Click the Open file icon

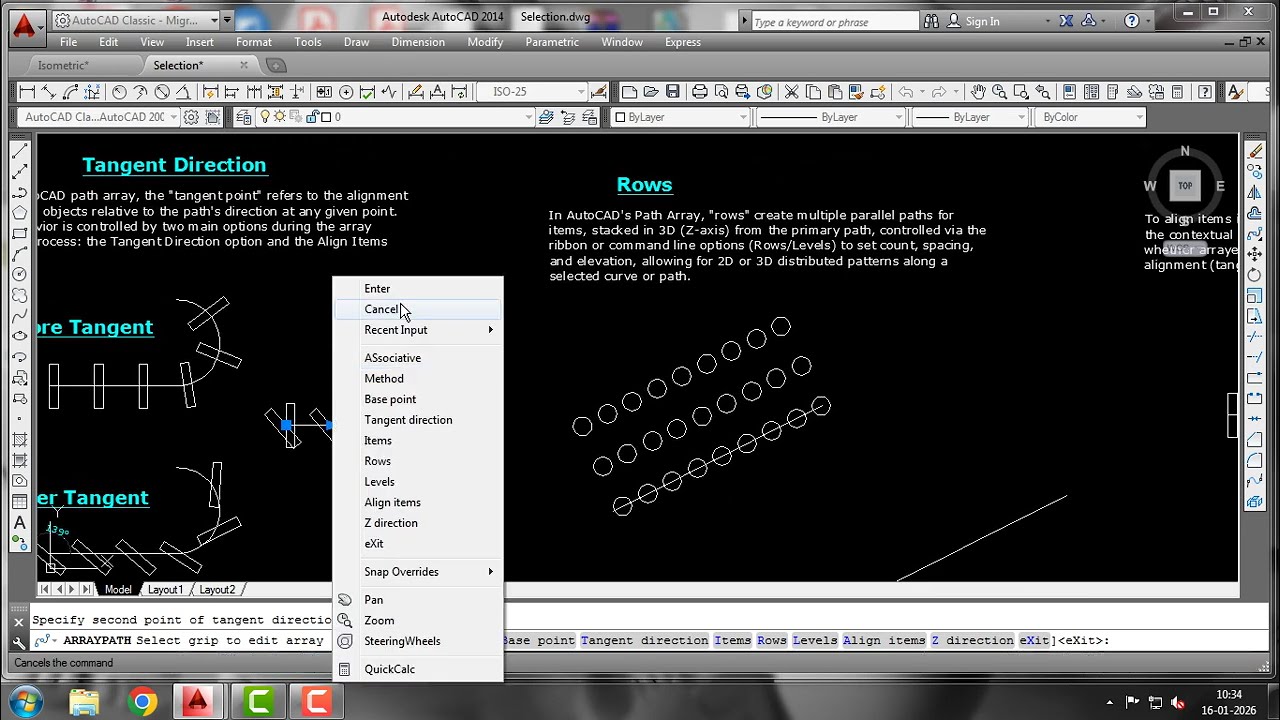click(651, 92)
